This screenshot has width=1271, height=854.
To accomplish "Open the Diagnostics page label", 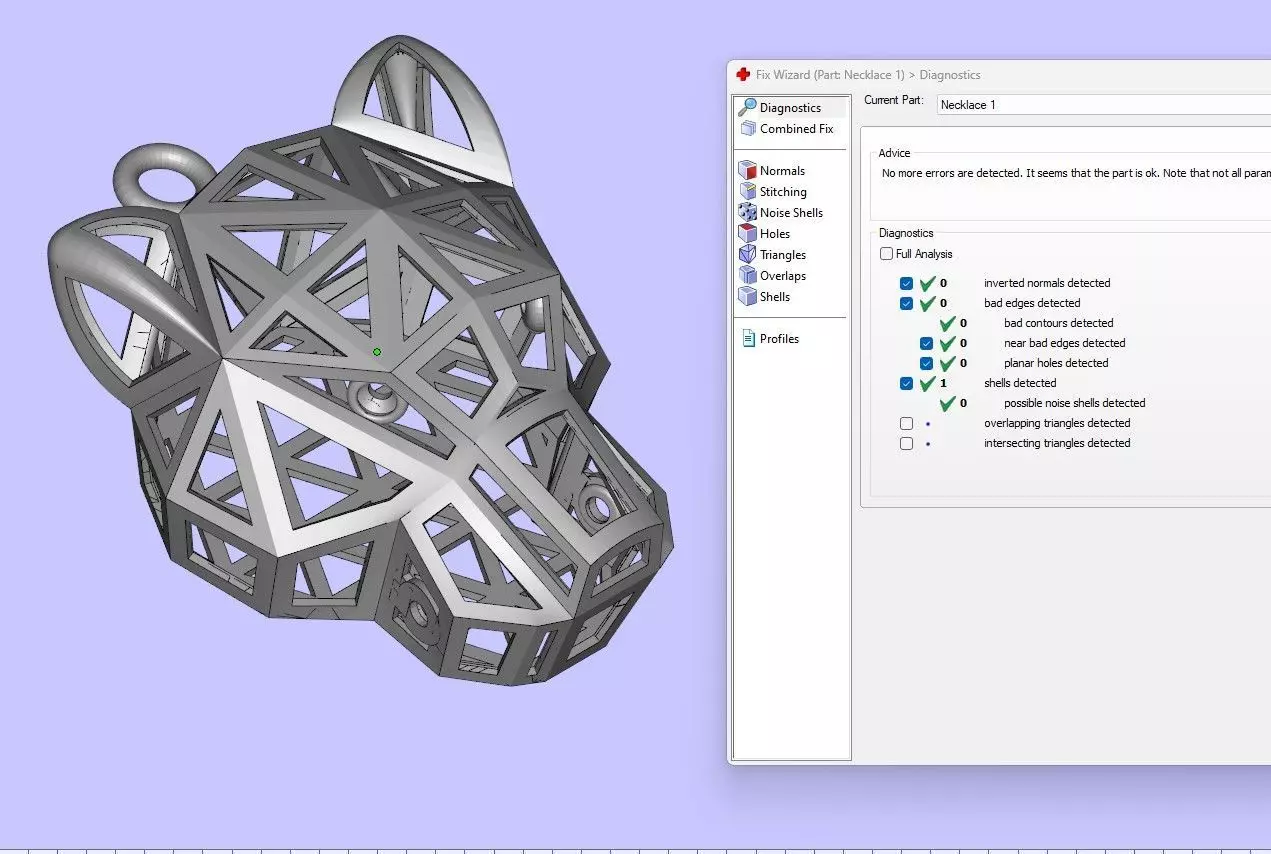I will (x=790, y=108).
